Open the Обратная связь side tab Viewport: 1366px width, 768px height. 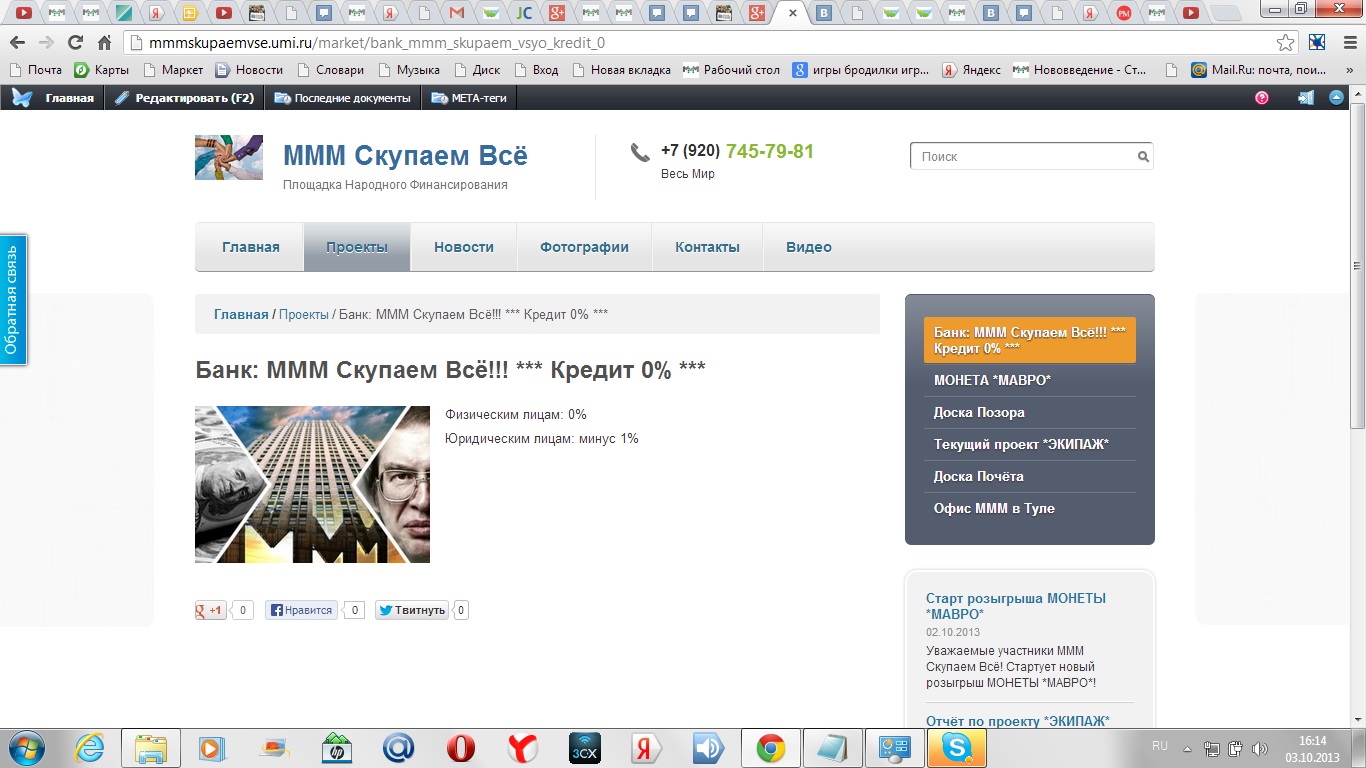tap(13, 300)
